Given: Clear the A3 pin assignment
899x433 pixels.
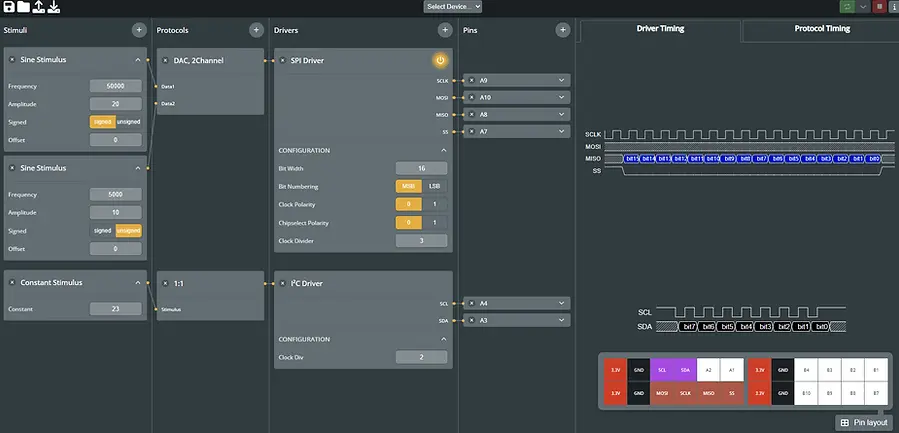Looking at the screenshot, I should click(472, 320).
